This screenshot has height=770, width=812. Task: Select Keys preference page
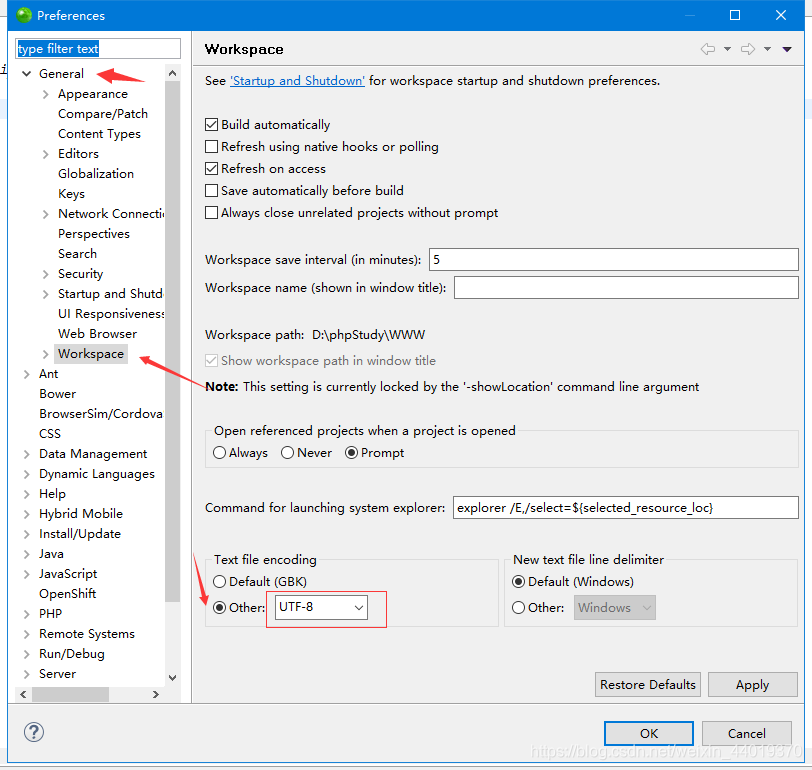[x=71, y=194]
